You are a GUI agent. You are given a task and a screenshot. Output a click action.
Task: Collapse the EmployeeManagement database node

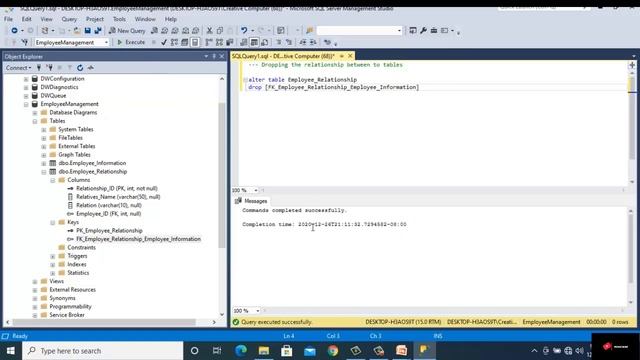click(26, 104)
